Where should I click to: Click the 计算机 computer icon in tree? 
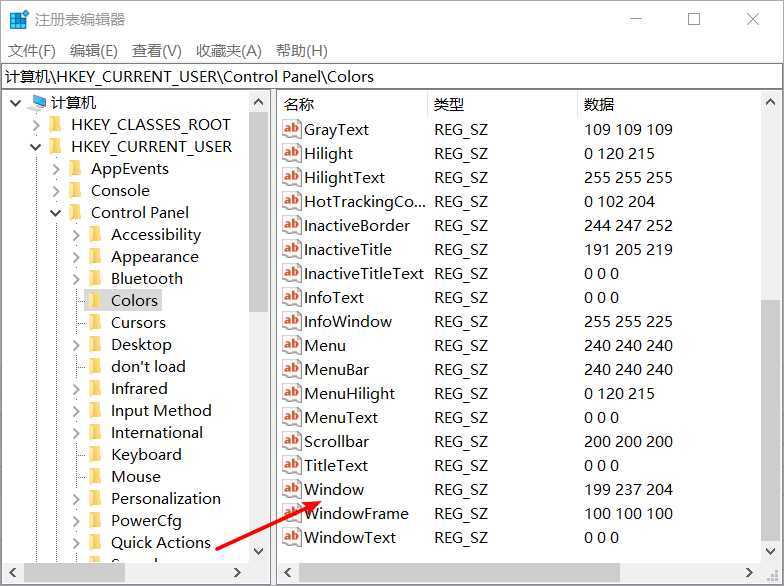coord(38,102)
